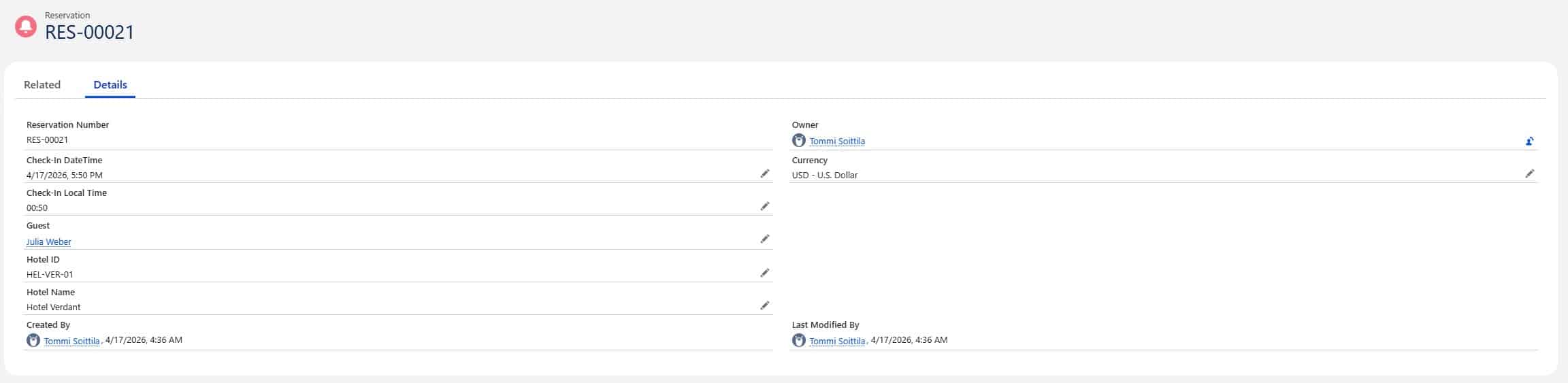Click Last Modified By avatar icon
The image size is (1568, 383).
(799, 341)
